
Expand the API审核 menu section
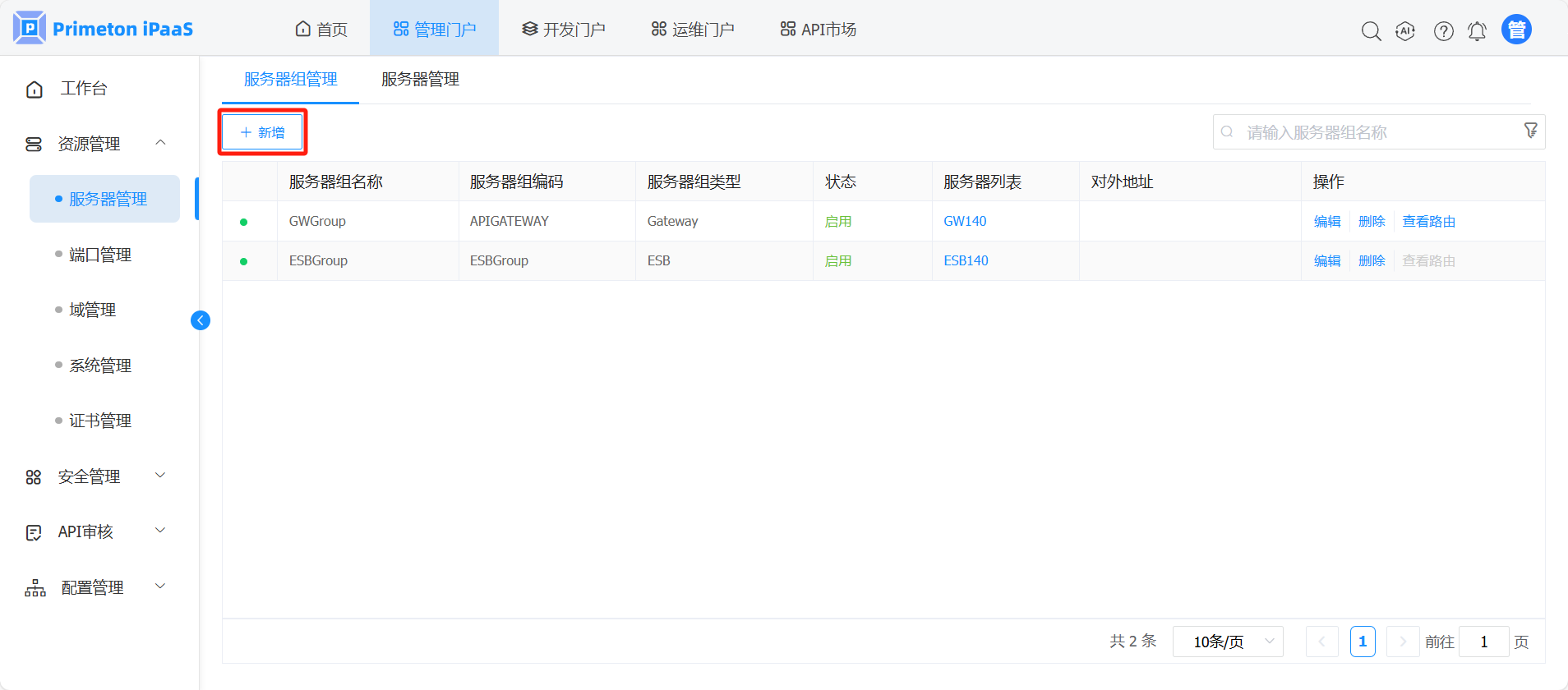(x=160, y=531)
